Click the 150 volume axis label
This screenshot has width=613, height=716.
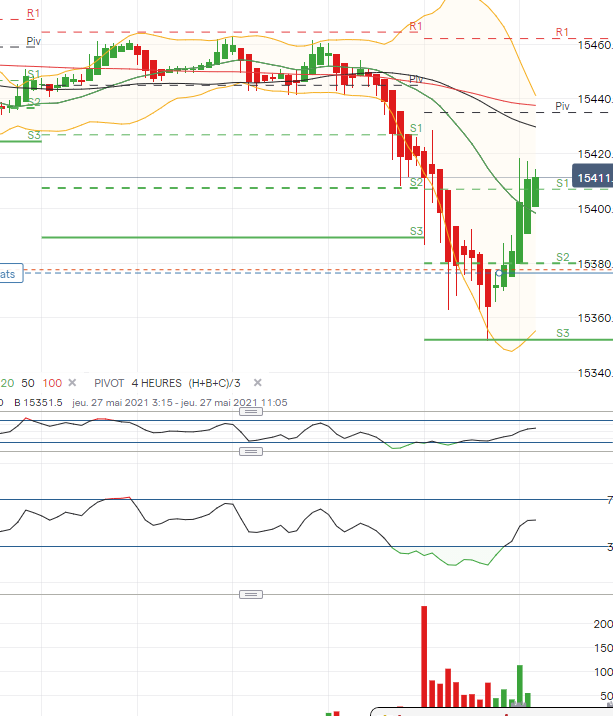[x=603, y=648]
